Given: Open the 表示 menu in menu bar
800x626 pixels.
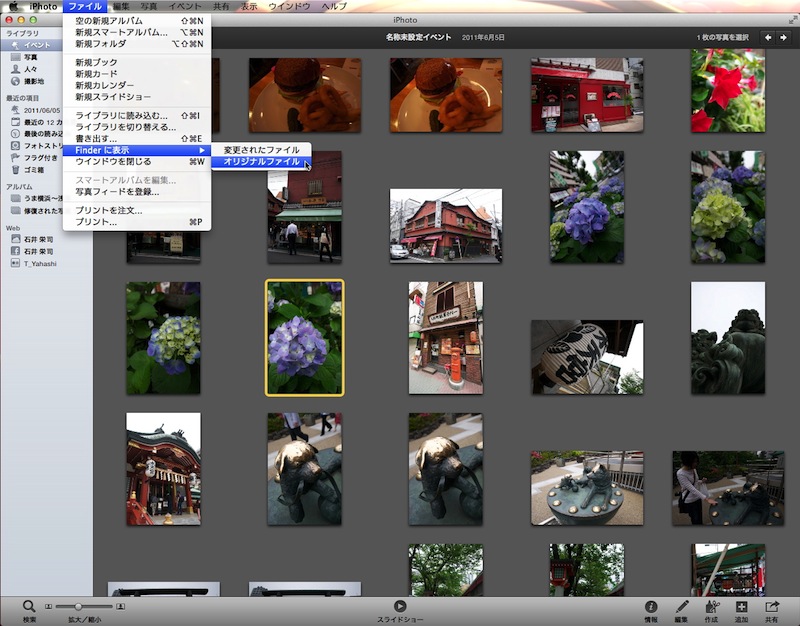Looking at the screenshot, I should point(249,6).
